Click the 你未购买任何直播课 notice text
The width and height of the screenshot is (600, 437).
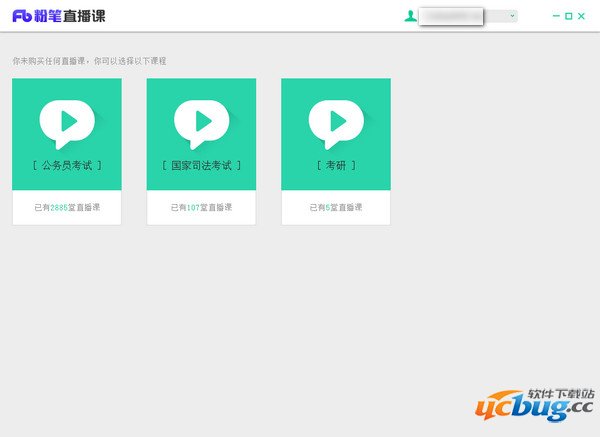click(89, 61)
